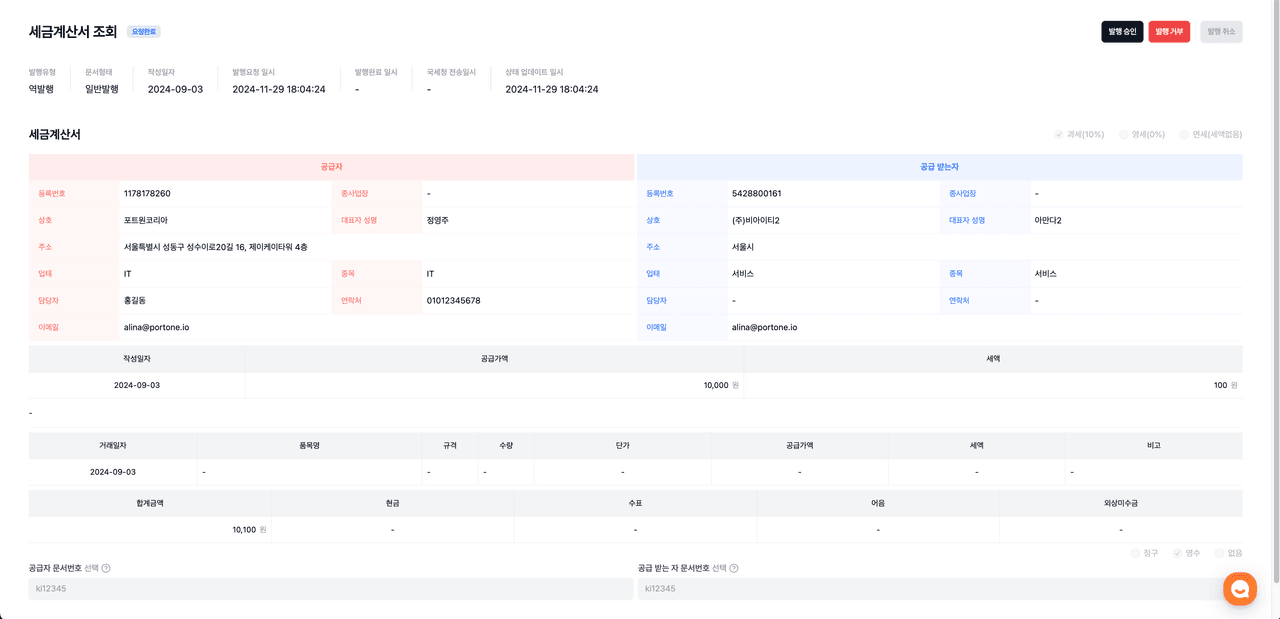This screenshot has height=619, width=1280.
Task: Click the 공급 받는자 section header
Action: [x=939, y=167]
